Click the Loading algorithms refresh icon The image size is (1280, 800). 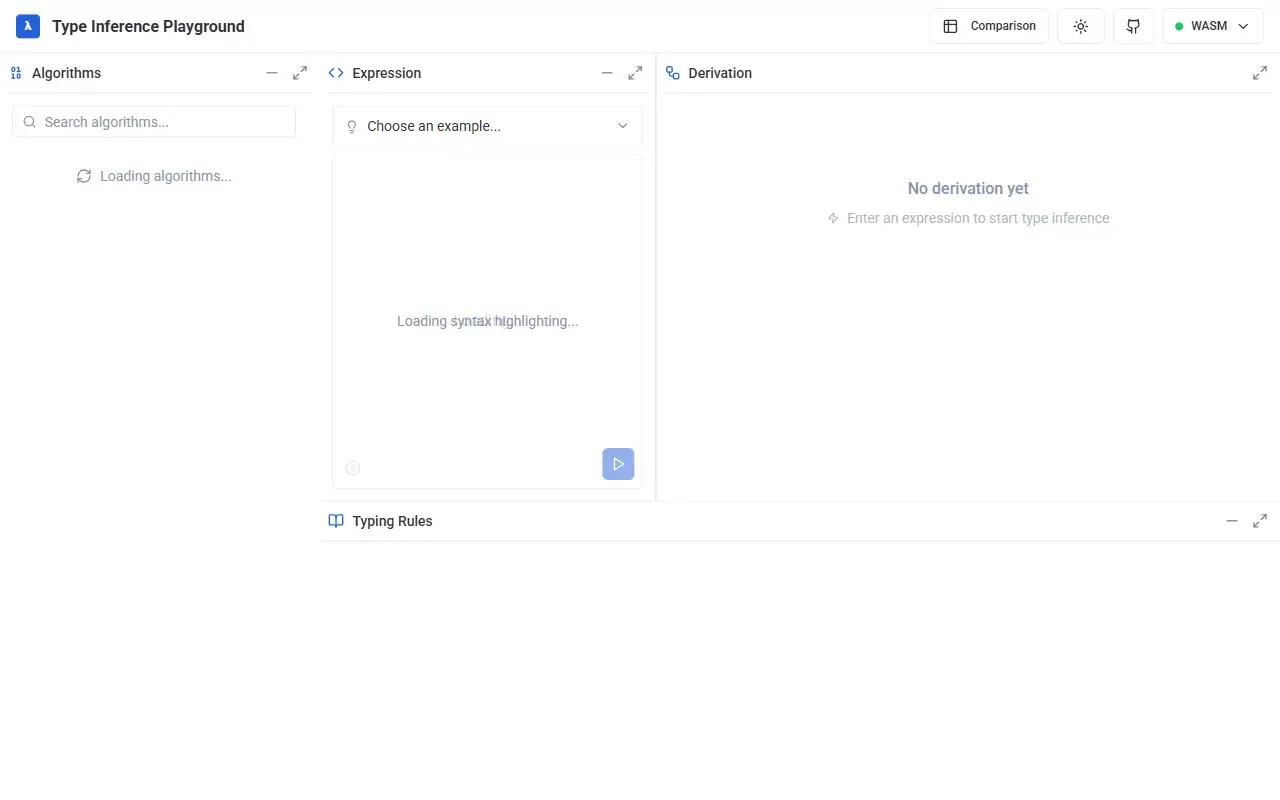[x=84, y=176]
